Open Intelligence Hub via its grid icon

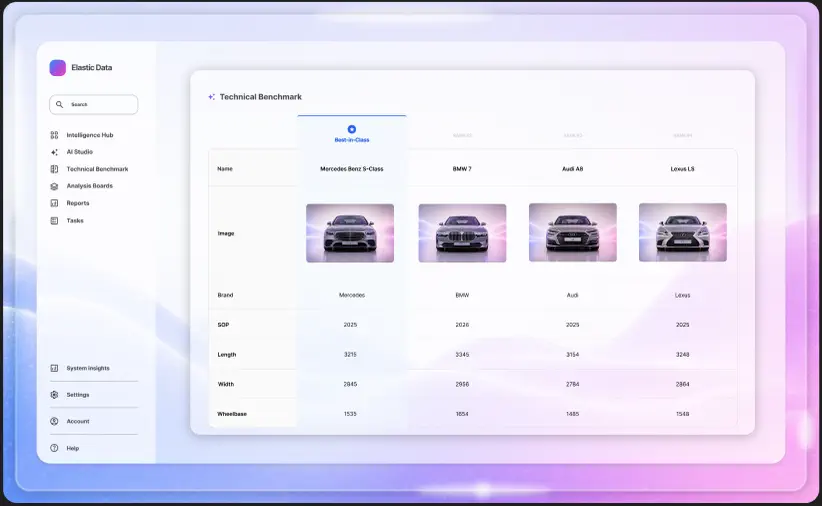click(x=54, y=135)
